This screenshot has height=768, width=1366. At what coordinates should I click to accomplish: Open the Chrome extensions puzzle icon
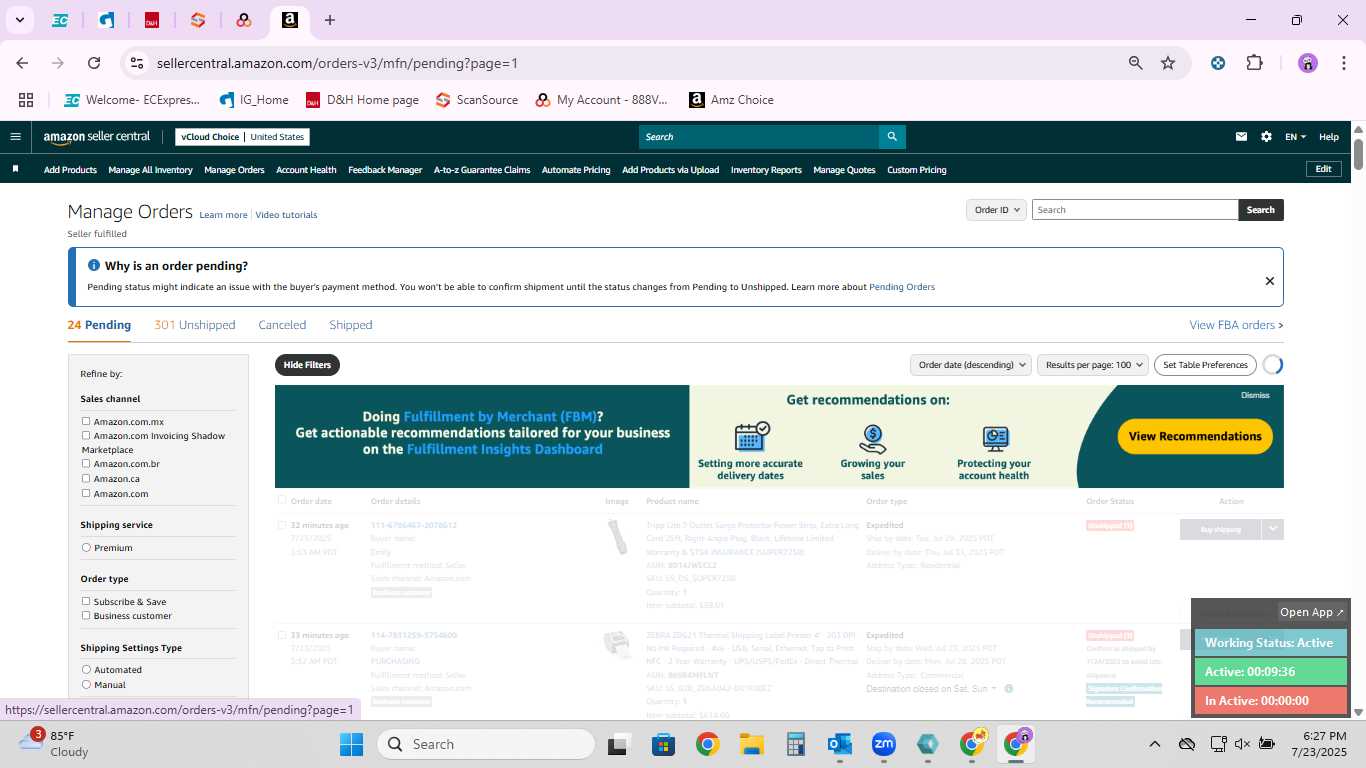1254,63
